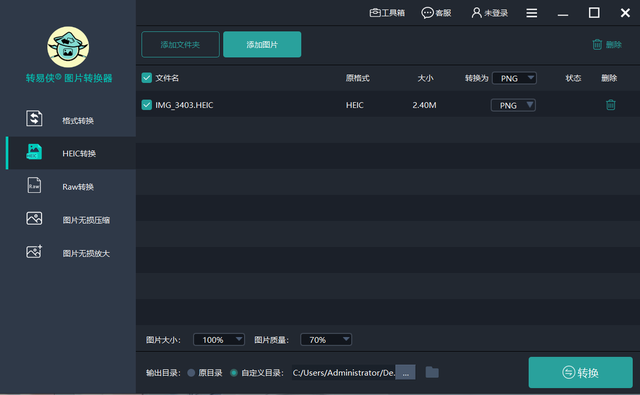Click the Convert (转换) button
Image resolution: width=640 pixels, height=395 pixels.
click(580, 372)
